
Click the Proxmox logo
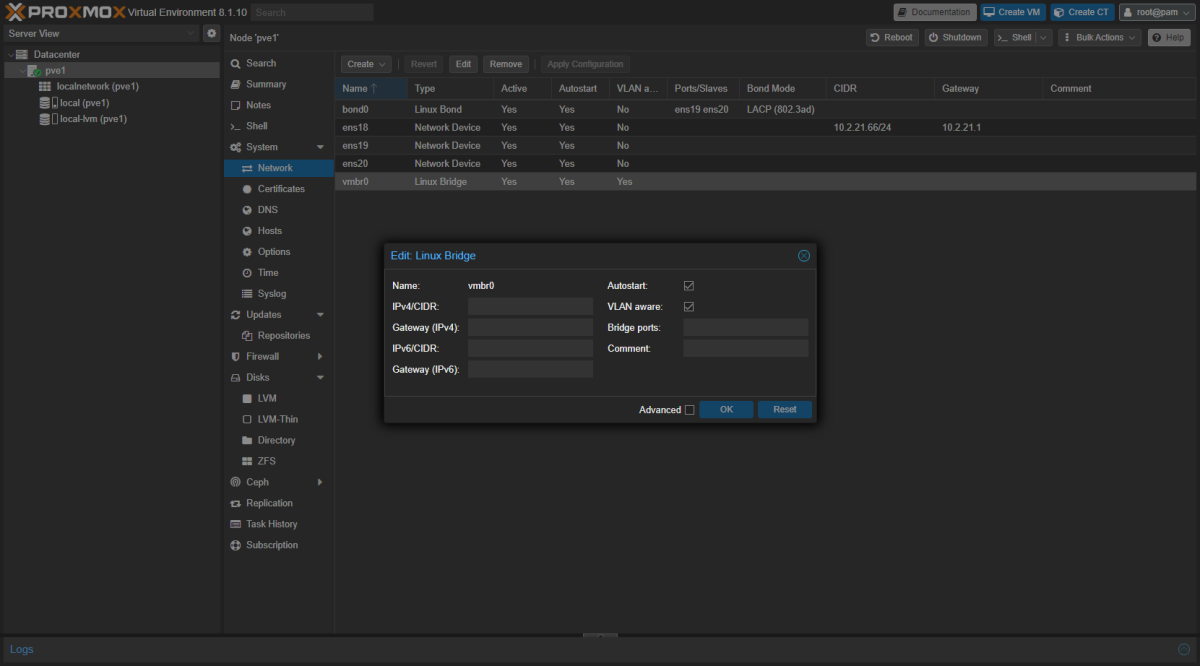(x=65, y=12)
